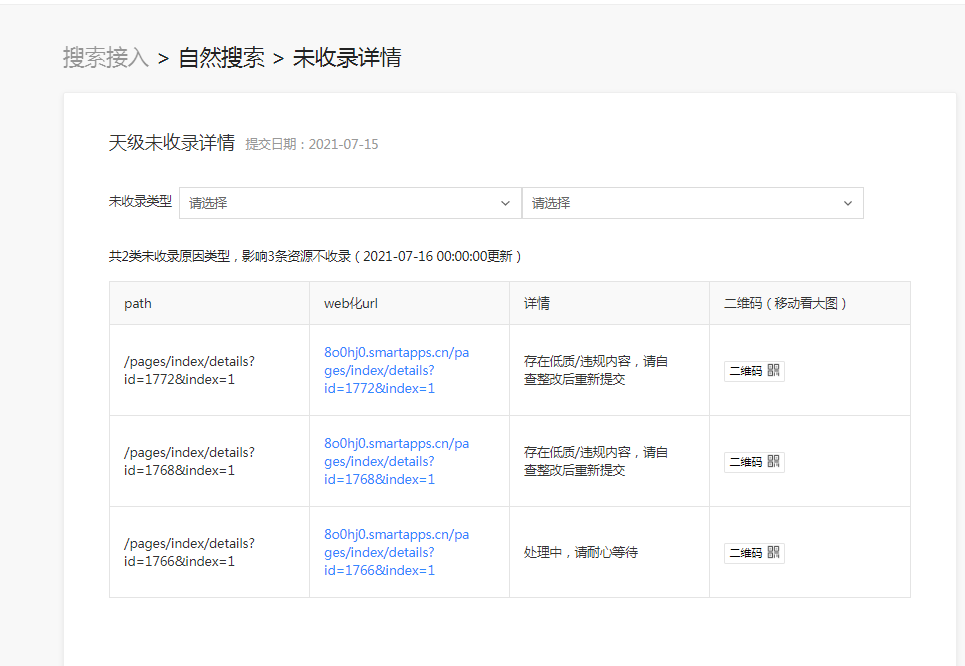This screenshot has width=965, height=666.
Task: Click path cell /pages/index/details?id=1772
Action: 189,371
